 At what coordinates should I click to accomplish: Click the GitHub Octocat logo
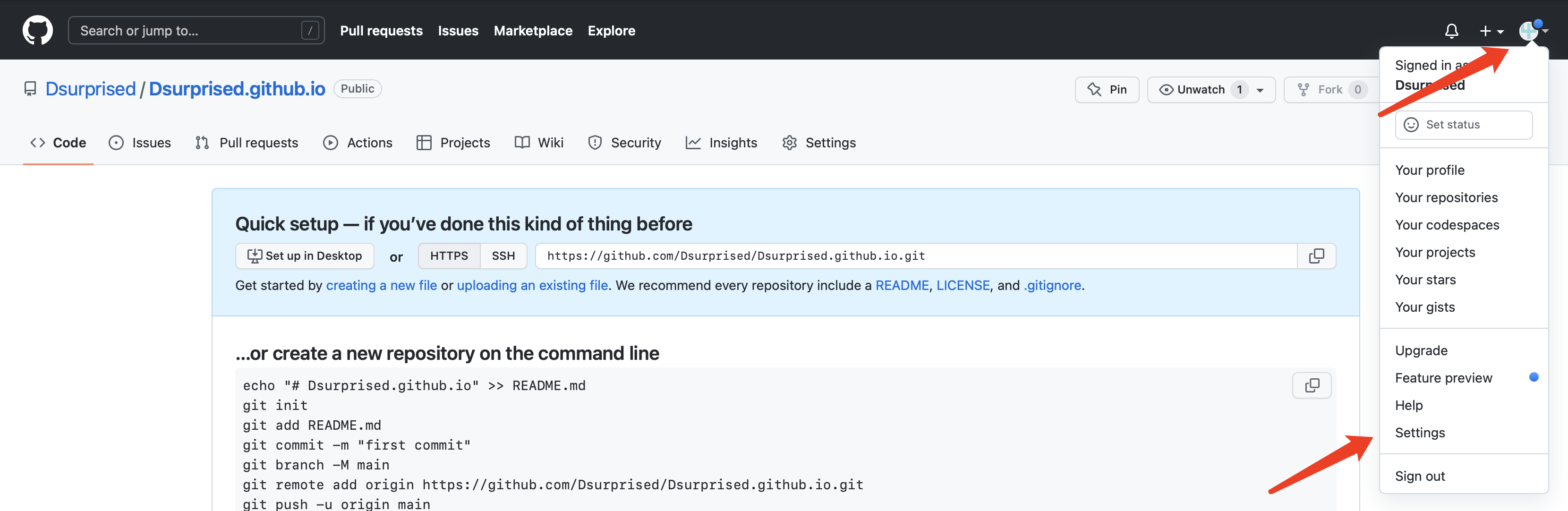[38, 30]
